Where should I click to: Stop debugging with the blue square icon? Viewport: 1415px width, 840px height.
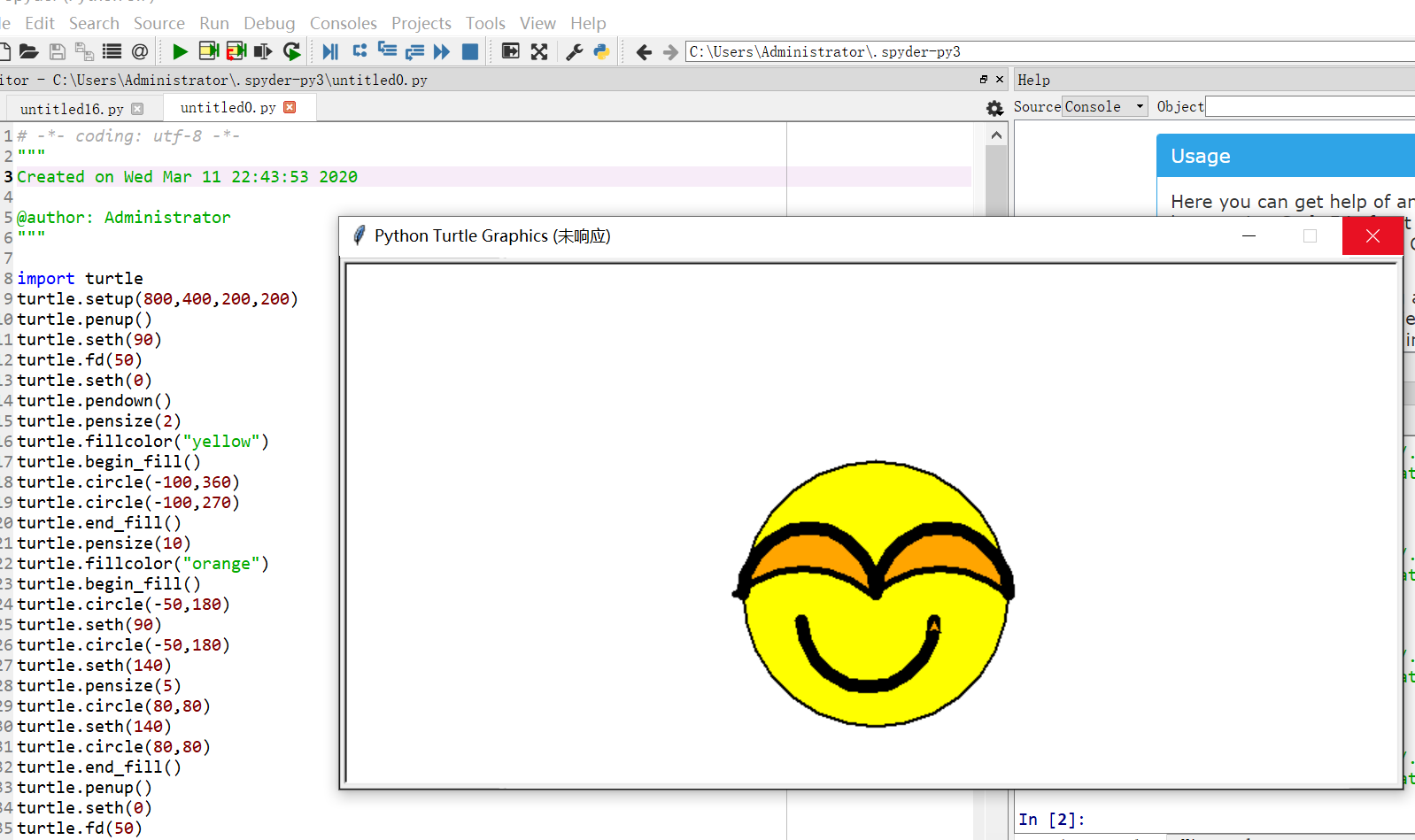(x=470, y=52)
